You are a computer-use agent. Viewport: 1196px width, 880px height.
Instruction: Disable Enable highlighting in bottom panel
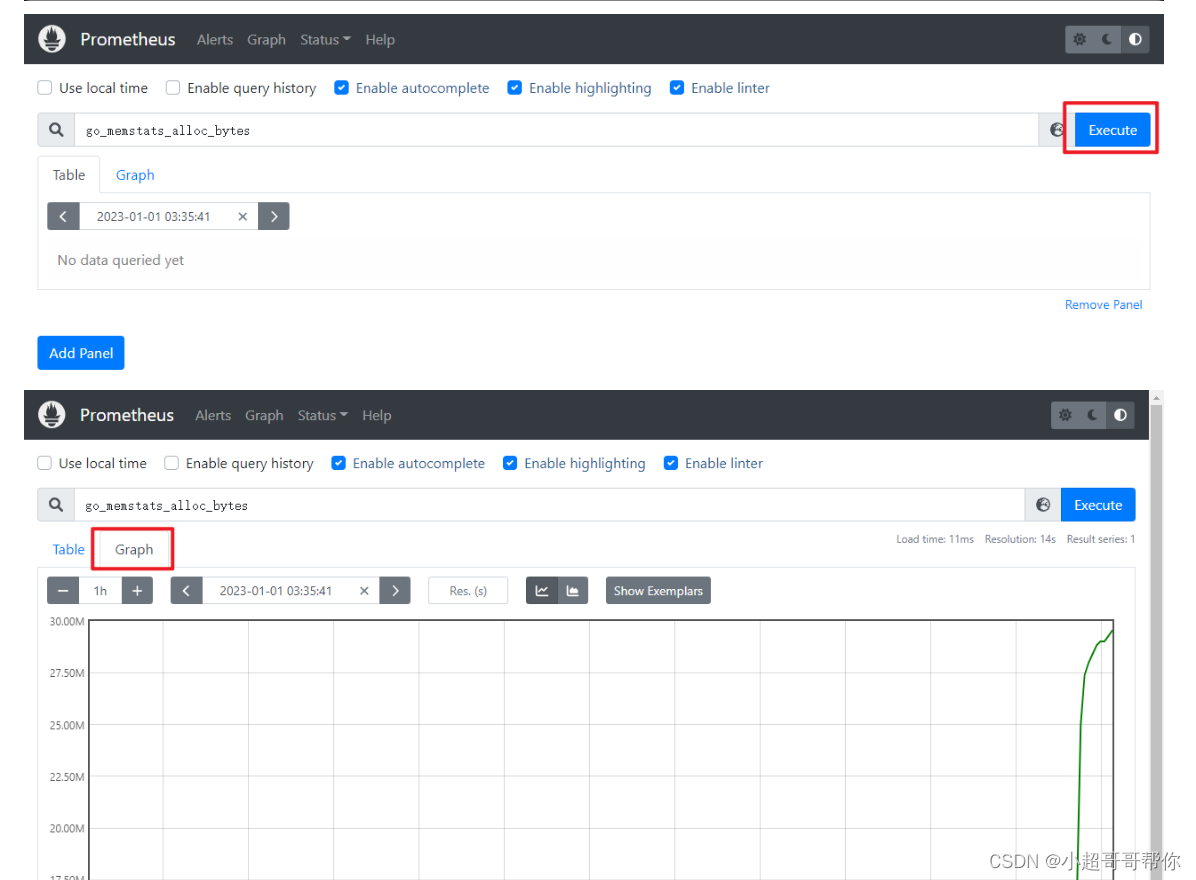[510, 463]
